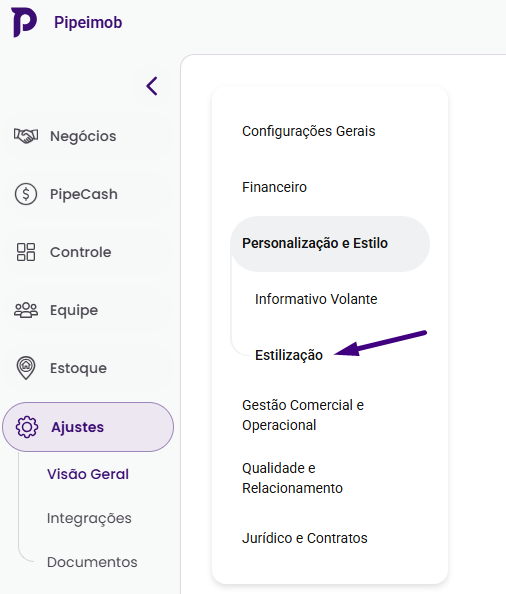The image size is (506, 594).
Task: Open Jurídico e Contratos category
Action: coord(305,538)
